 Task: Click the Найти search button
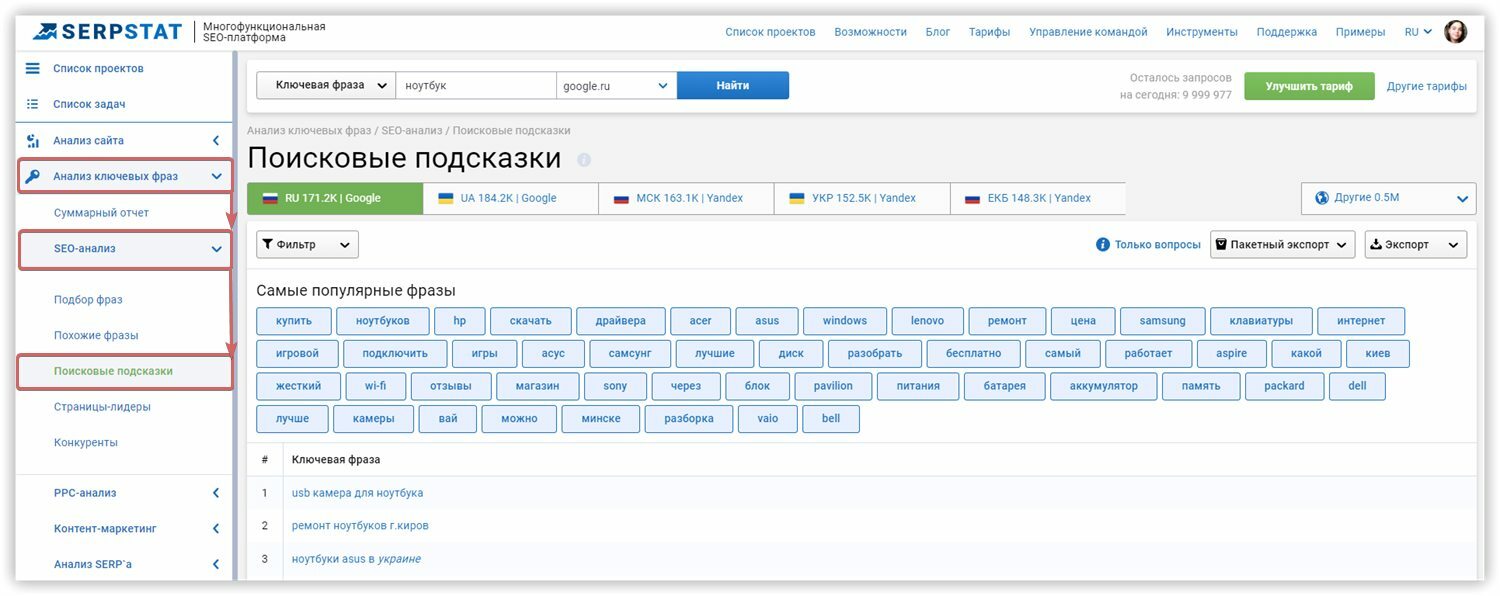pos(733,86)
